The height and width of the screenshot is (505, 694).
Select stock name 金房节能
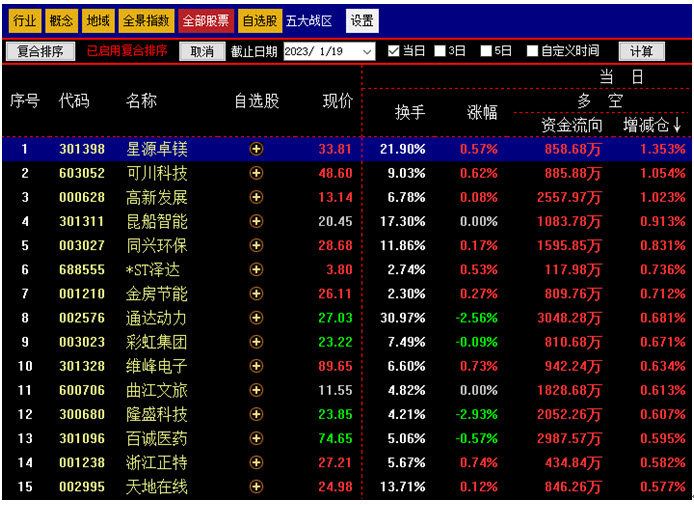click(157, 293)
